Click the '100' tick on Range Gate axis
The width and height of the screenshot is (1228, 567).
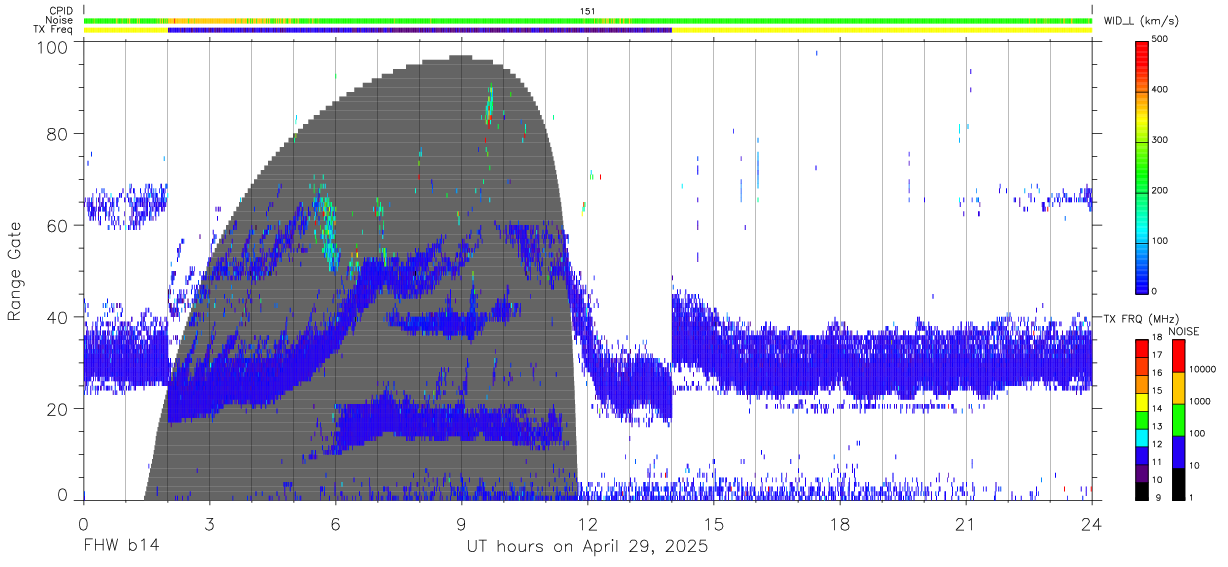click(x=53, y=46)
